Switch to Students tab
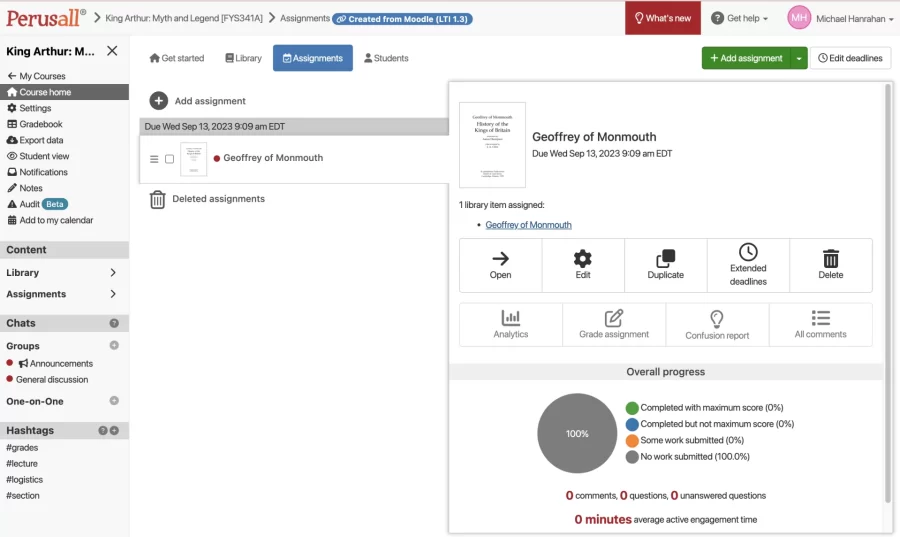 tap(386, 58)
